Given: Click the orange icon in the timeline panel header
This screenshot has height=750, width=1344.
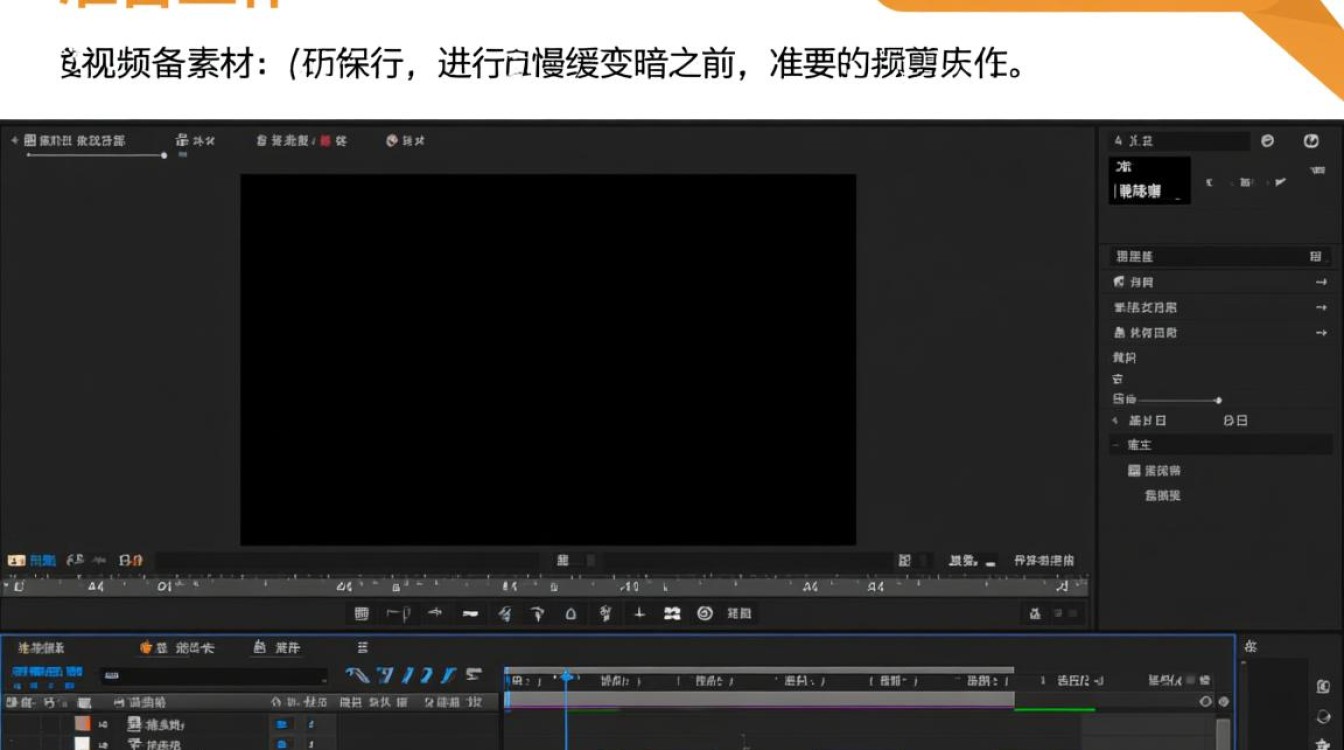Looking at the screenshot, I should 146,648.
